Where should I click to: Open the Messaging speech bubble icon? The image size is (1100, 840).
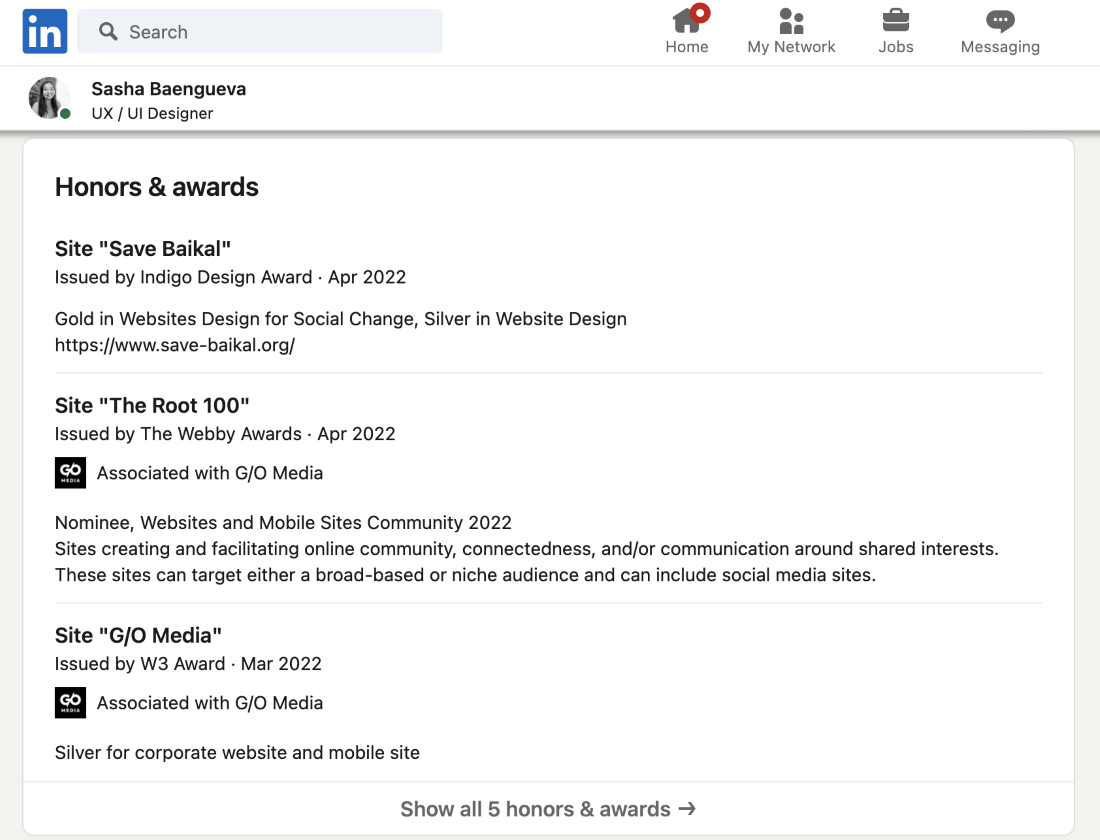tap(1000, 20)
